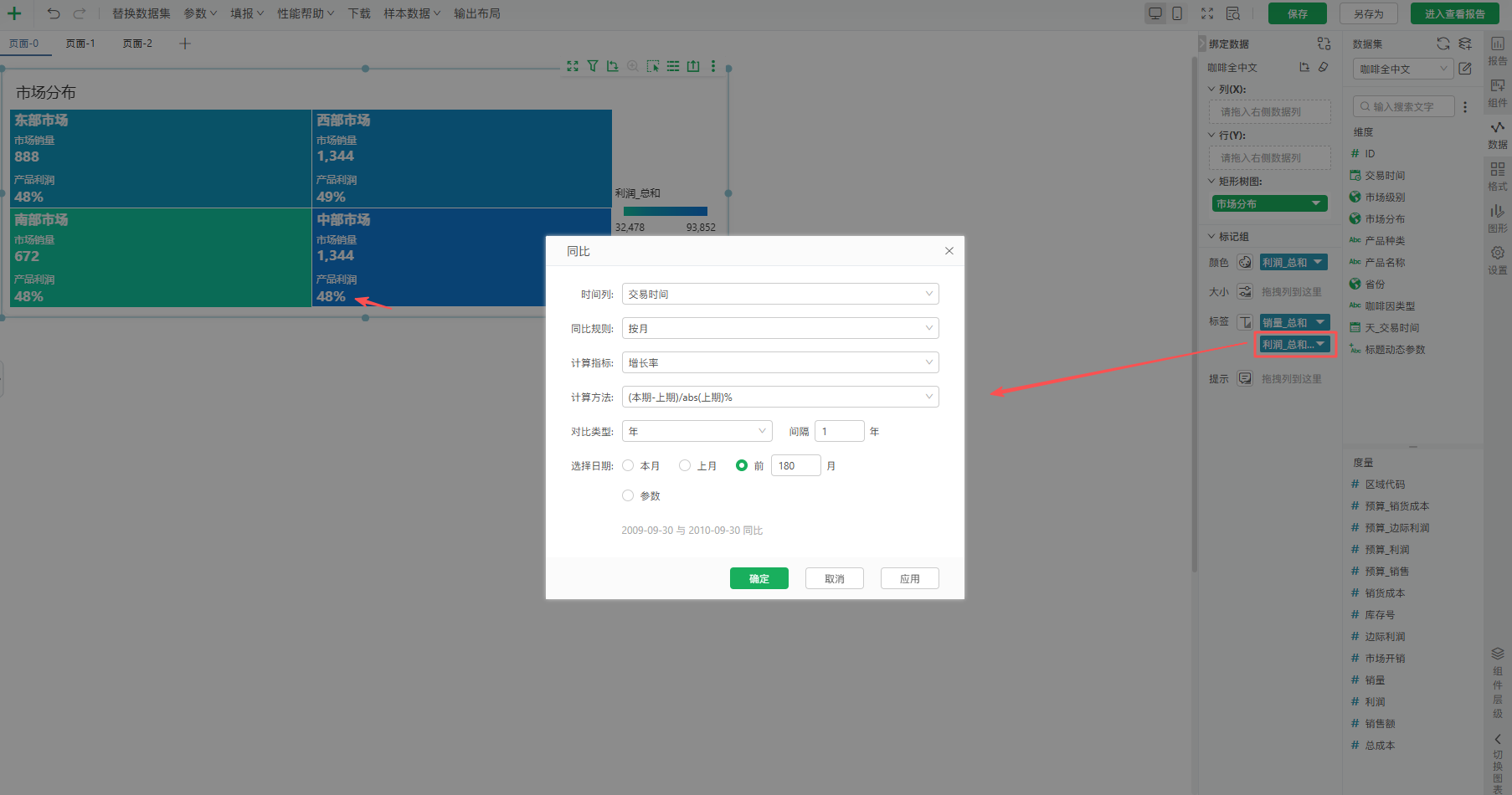The height and width of the screenshot is (795, 1512).
Task: Choose the 参数 radio option
Action: coord(628,496)
